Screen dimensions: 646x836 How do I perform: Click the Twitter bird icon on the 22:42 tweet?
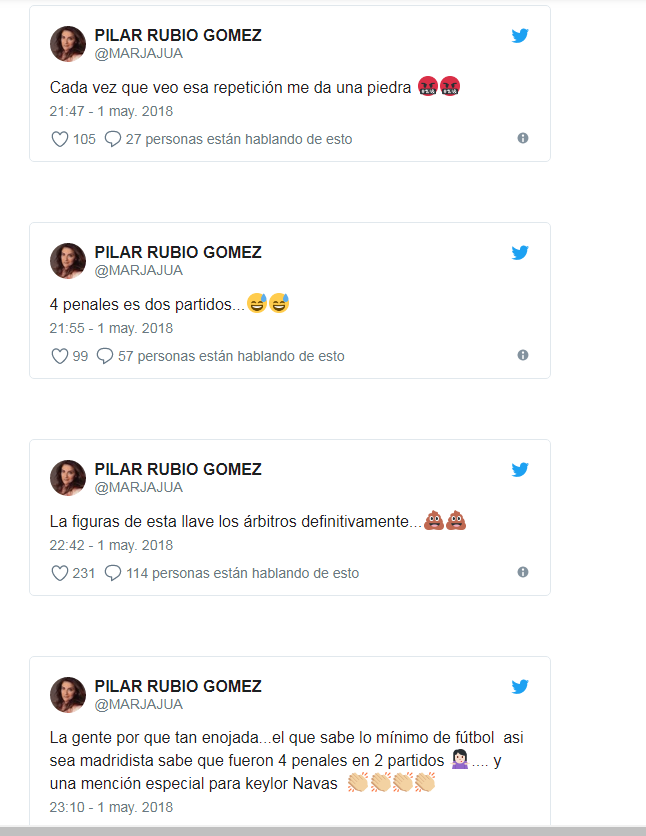520,470
